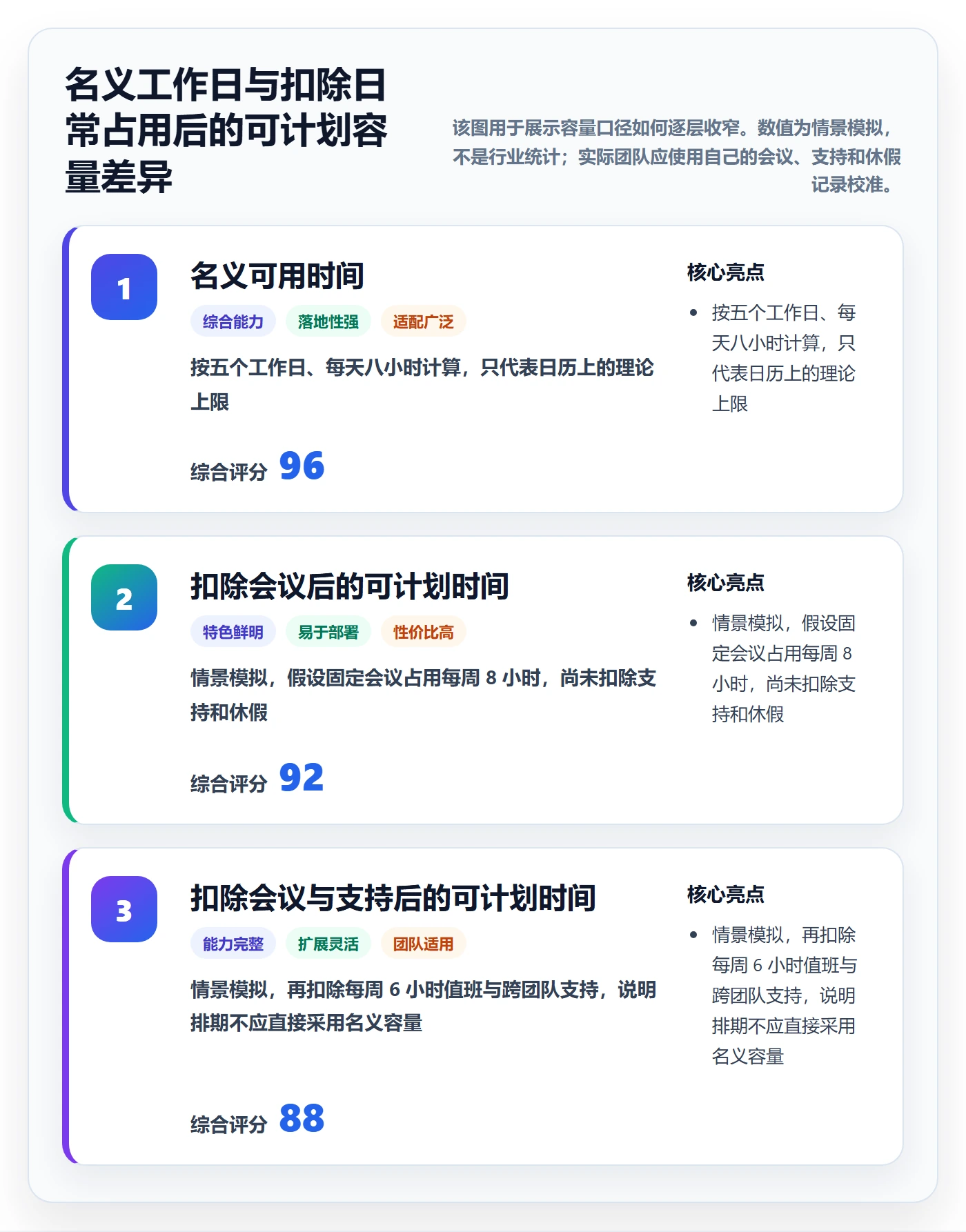Open the 扣除会议与支持后的可计划时间 title

click(393, 898)
